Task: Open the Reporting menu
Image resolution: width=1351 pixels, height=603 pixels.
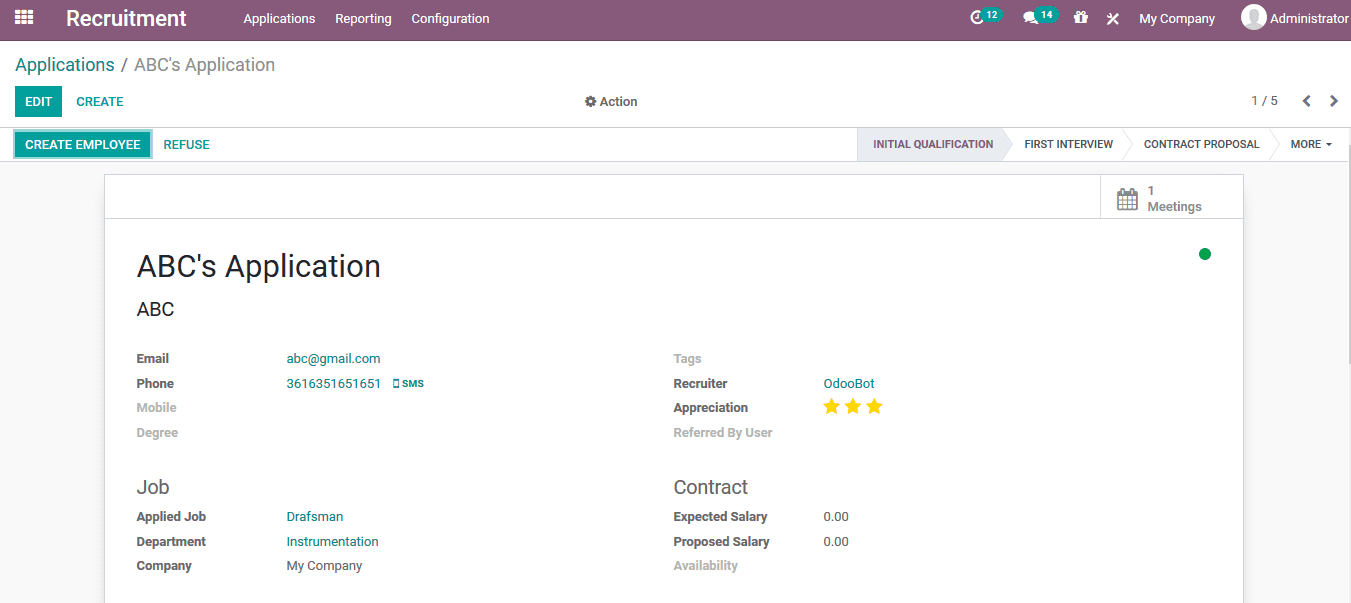Action: (x=363, y=18)
